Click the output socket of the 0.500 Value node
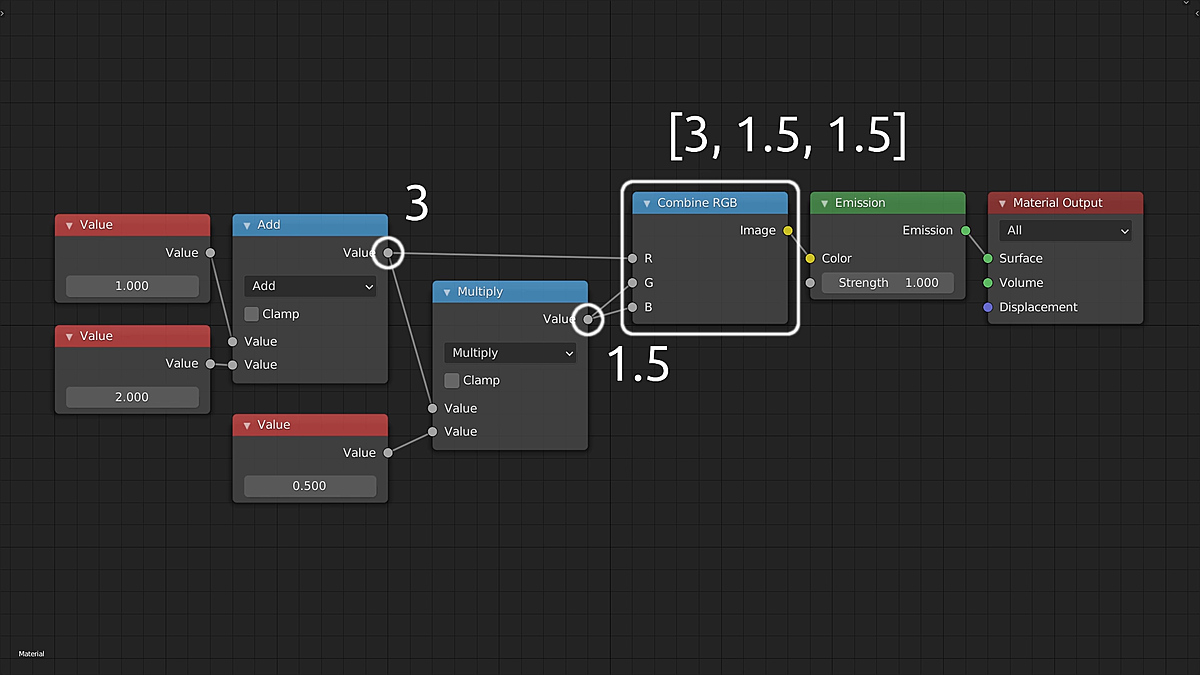 click(x=388, y=453)
